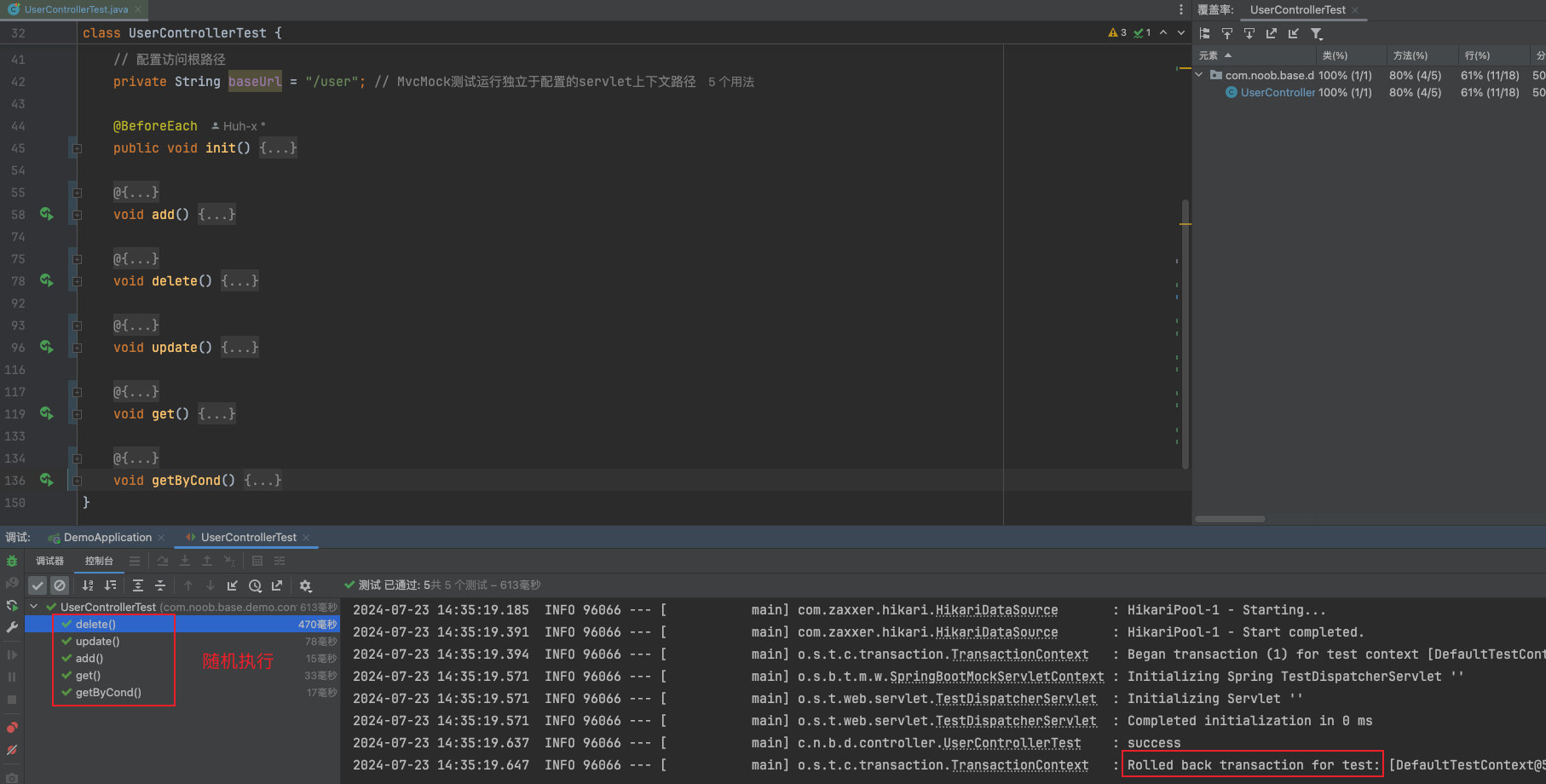
Task: Jump to next highlighted error arrow
Action: coord(1181,32)
